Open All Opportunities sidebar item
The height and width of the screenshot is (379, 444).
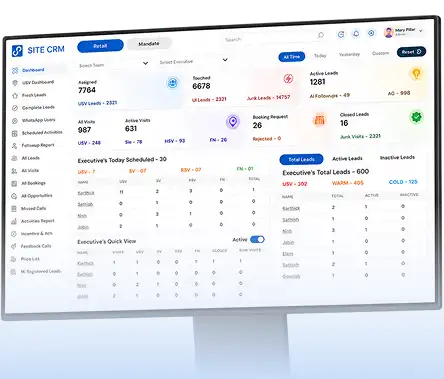tap(37, 196)
